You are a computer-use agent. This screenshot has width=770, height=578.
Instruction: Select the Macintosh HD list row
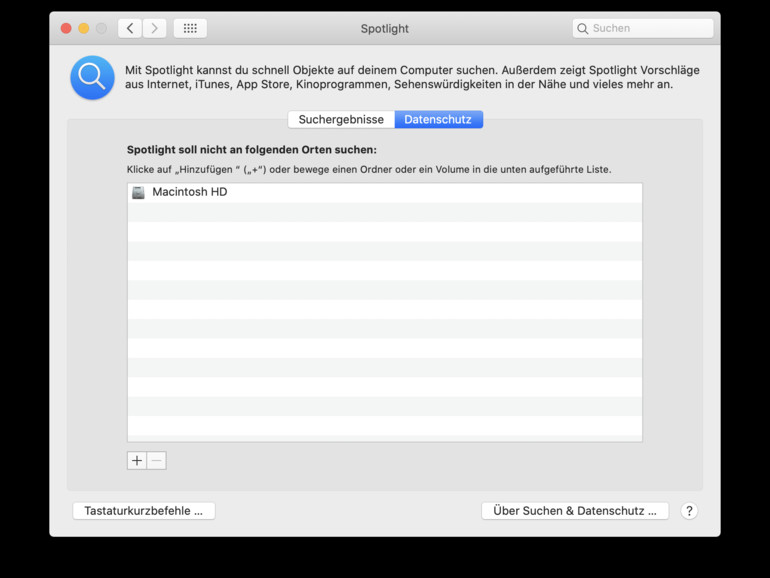click(x=385, y=193)
